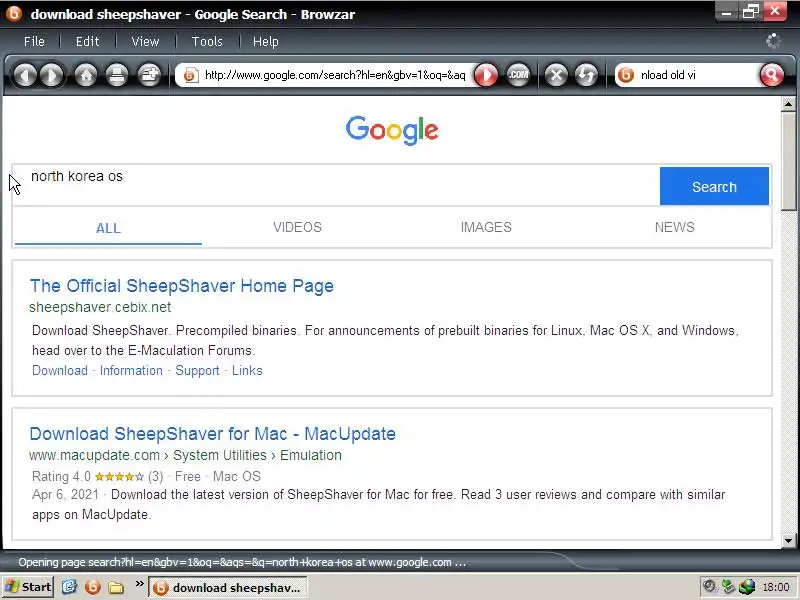Image resolution: width=800 pixels, height=600 pixels.
Task: Click the 18:00 taskbar clock
Action: tap(776, 587)
